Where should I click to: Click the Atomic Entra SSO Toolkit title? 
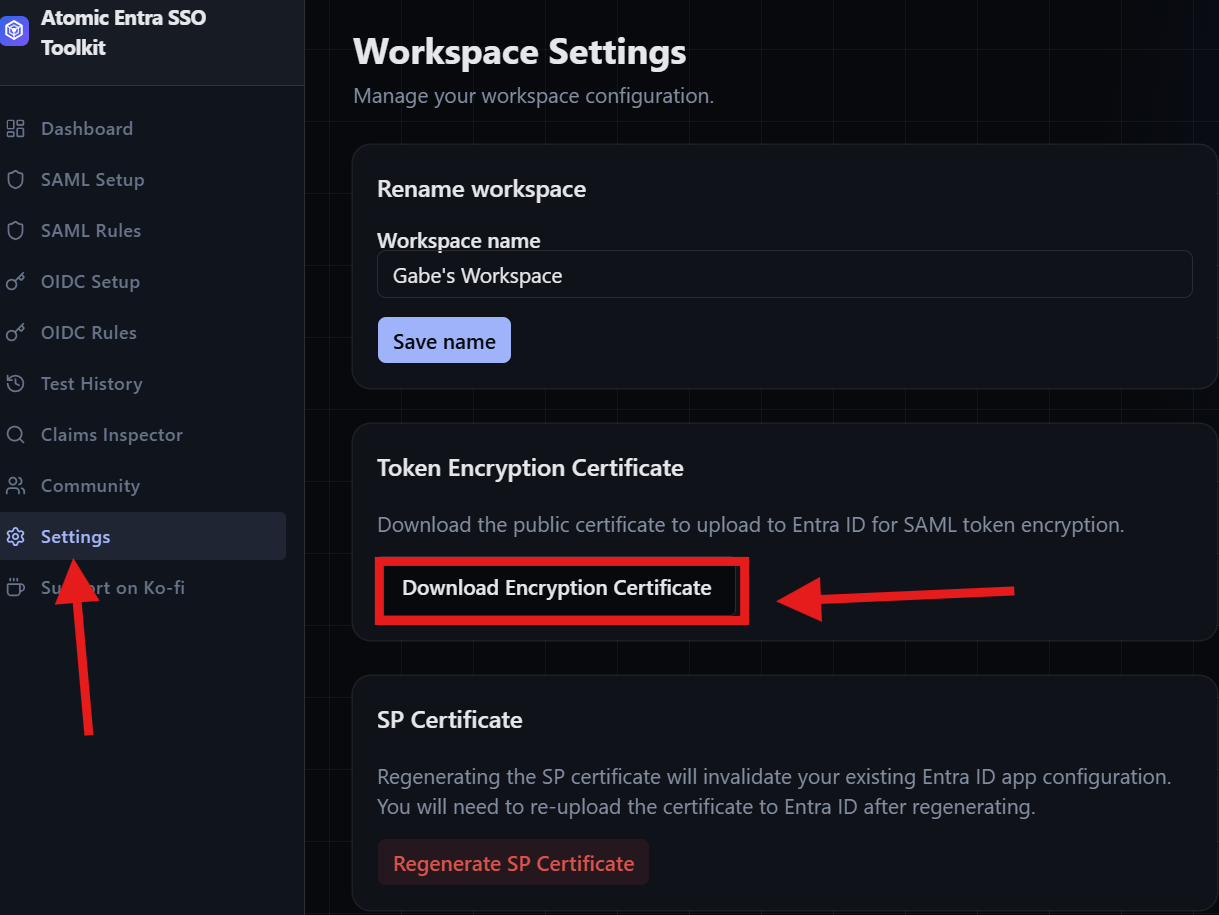pyautogui.click(x=123, y=32)
